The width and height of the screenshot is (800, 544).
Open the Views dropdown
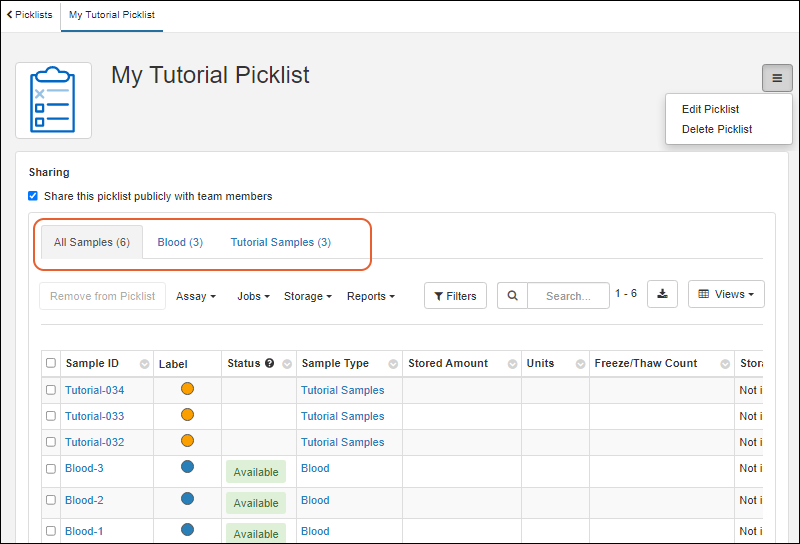(x=726, y=294)
